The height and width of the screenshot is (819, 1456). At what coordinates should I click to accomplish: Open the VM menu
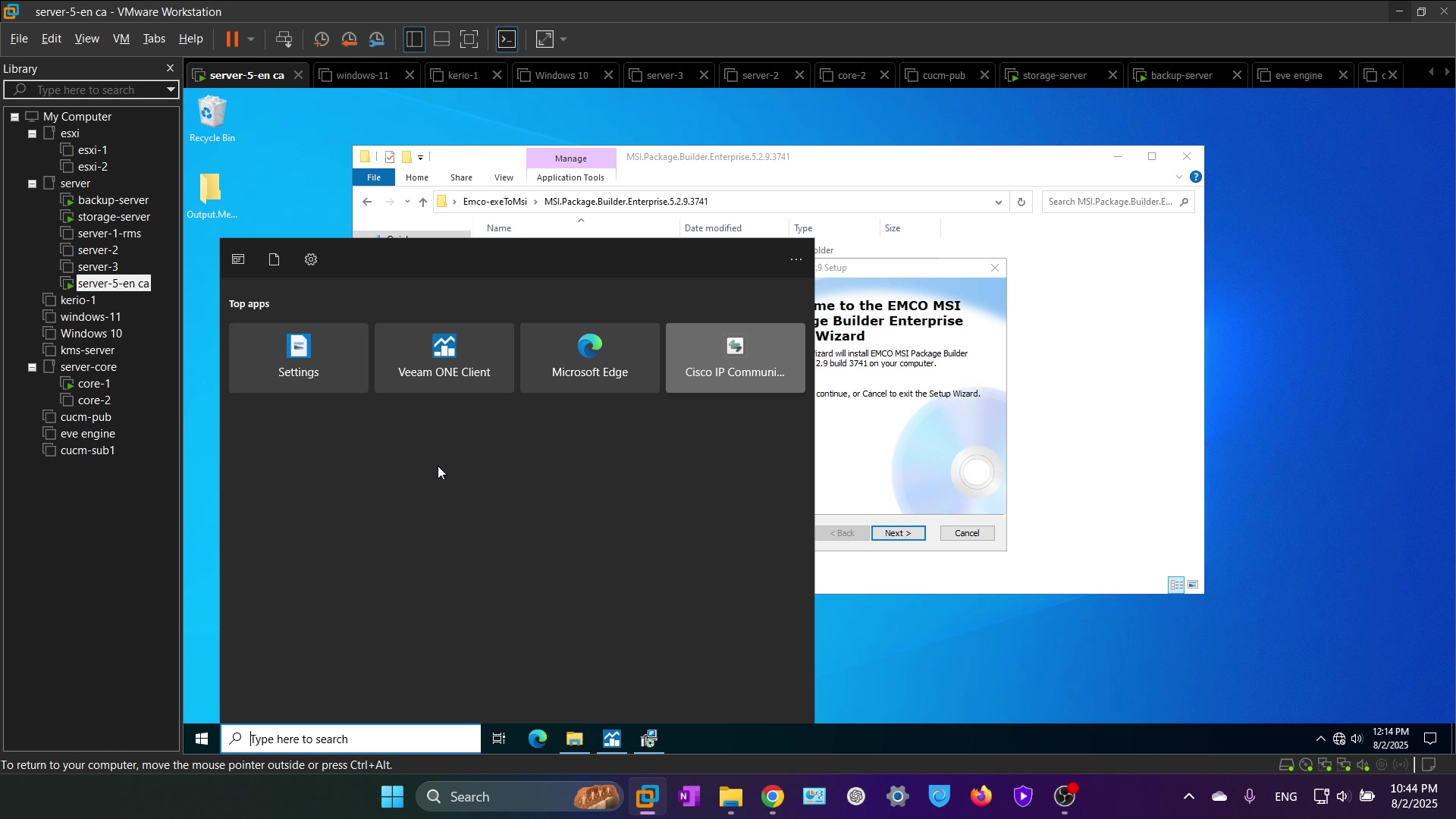pos(121,39)
